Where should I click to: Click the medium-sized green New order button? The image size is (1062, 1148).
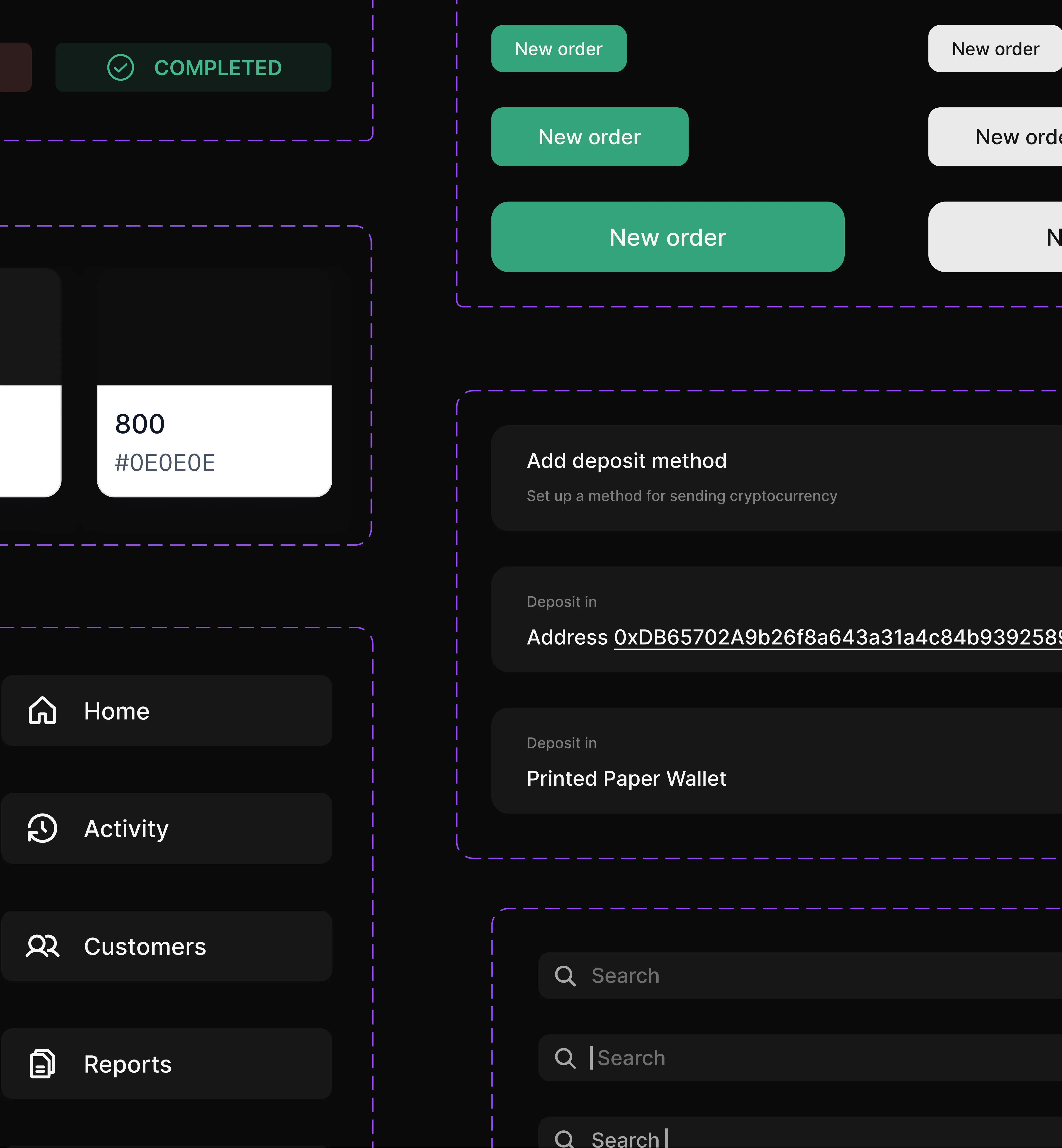pos(590,137)
